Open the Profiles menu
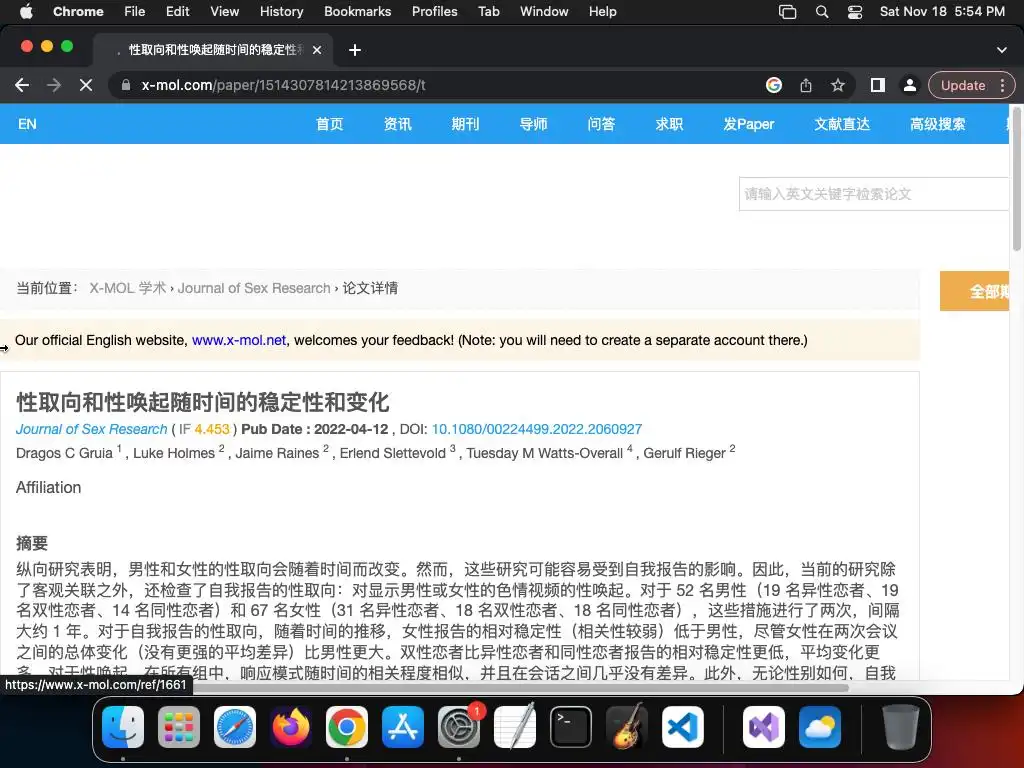 [x=434, y=12]
